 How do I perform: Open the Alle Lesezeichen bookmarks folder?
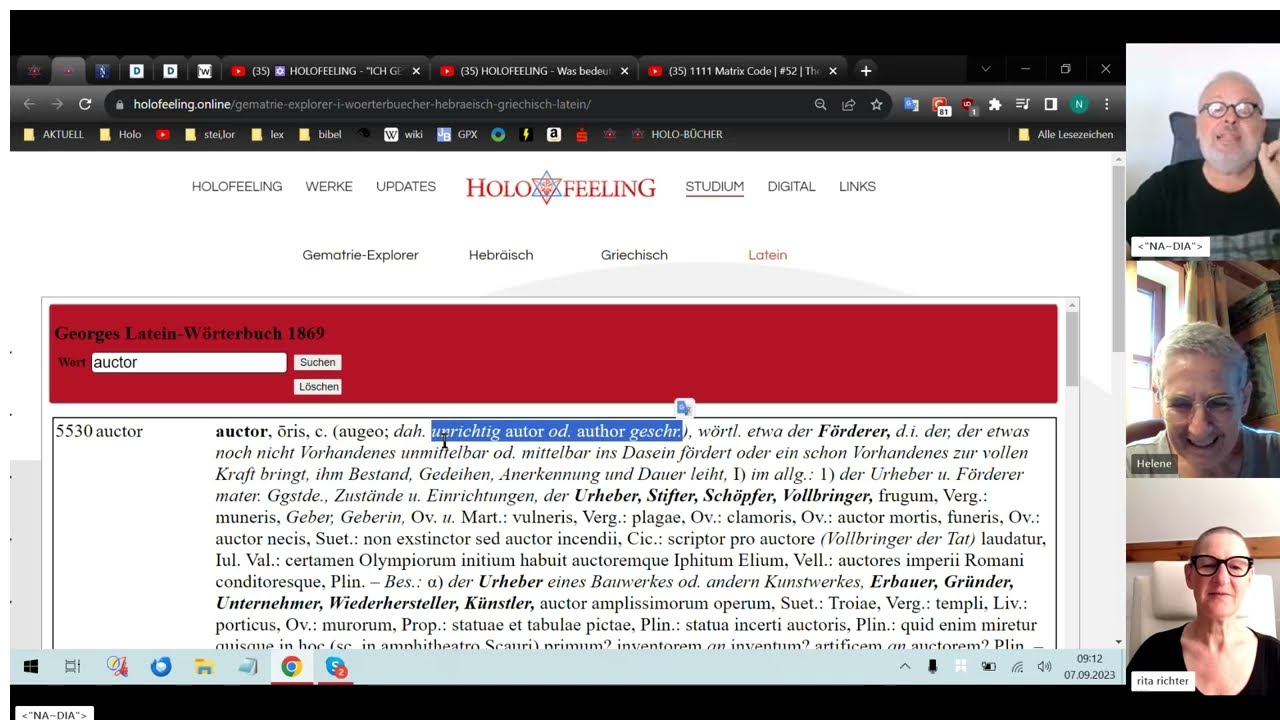[x=1065, y=134]
